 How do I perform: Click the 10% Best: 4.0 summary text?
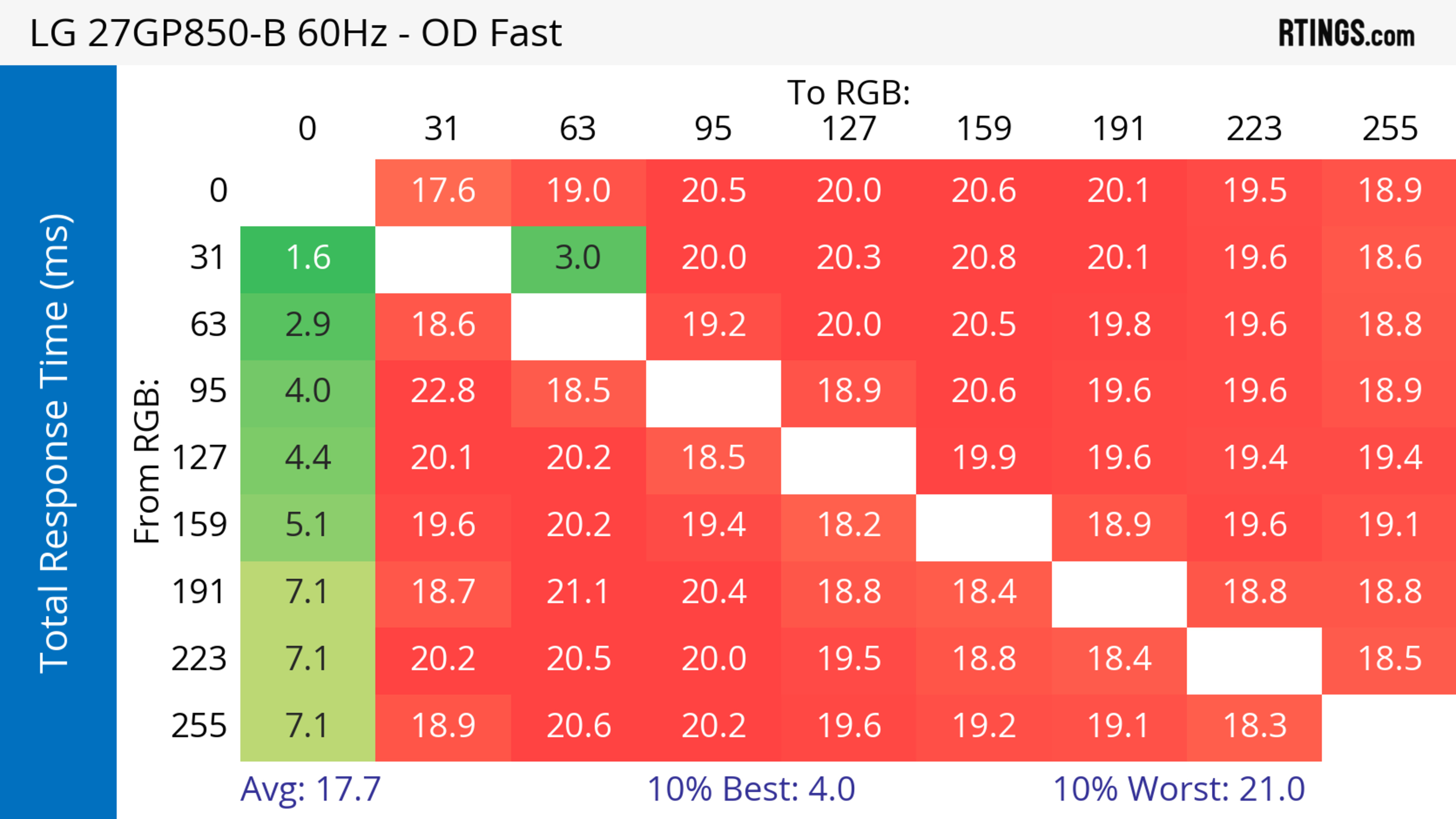[751, 789]
